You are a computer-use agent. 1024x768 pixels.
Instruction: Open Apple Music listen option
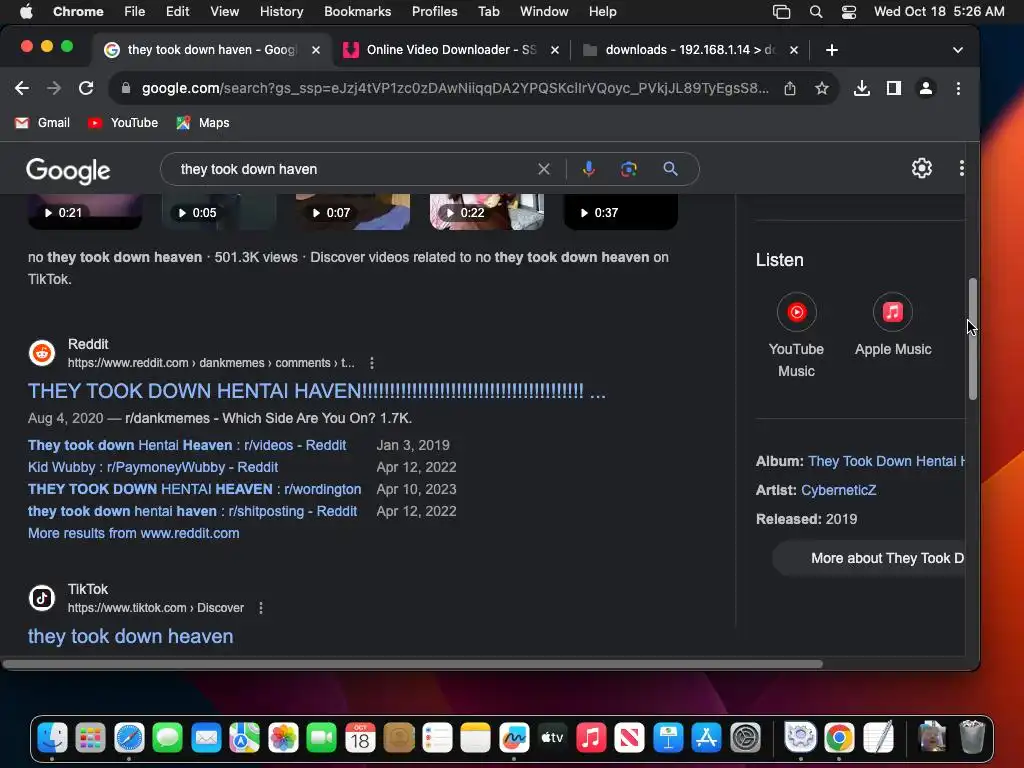893,325
